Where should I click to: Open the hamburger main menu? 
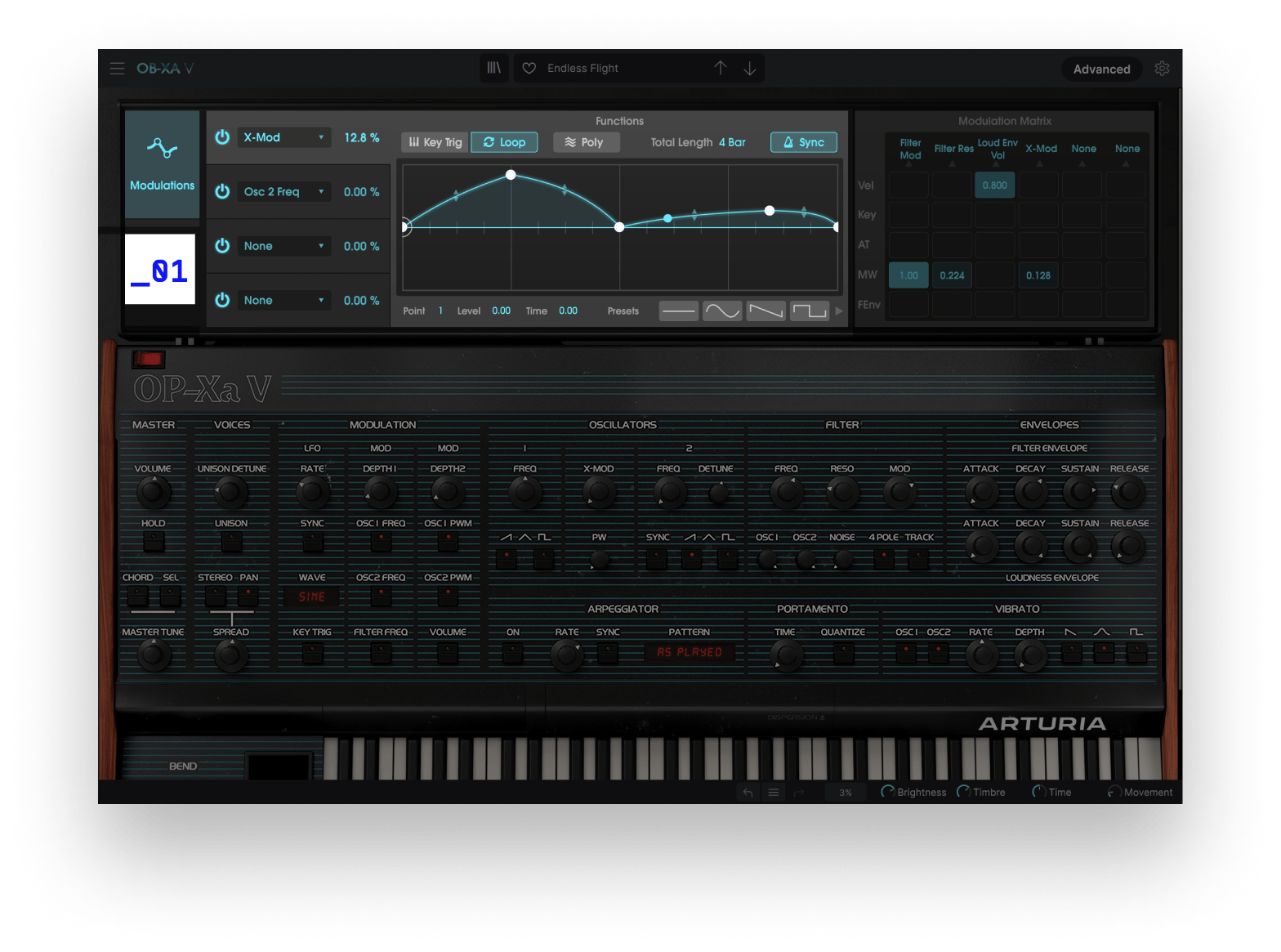point(117,69)
